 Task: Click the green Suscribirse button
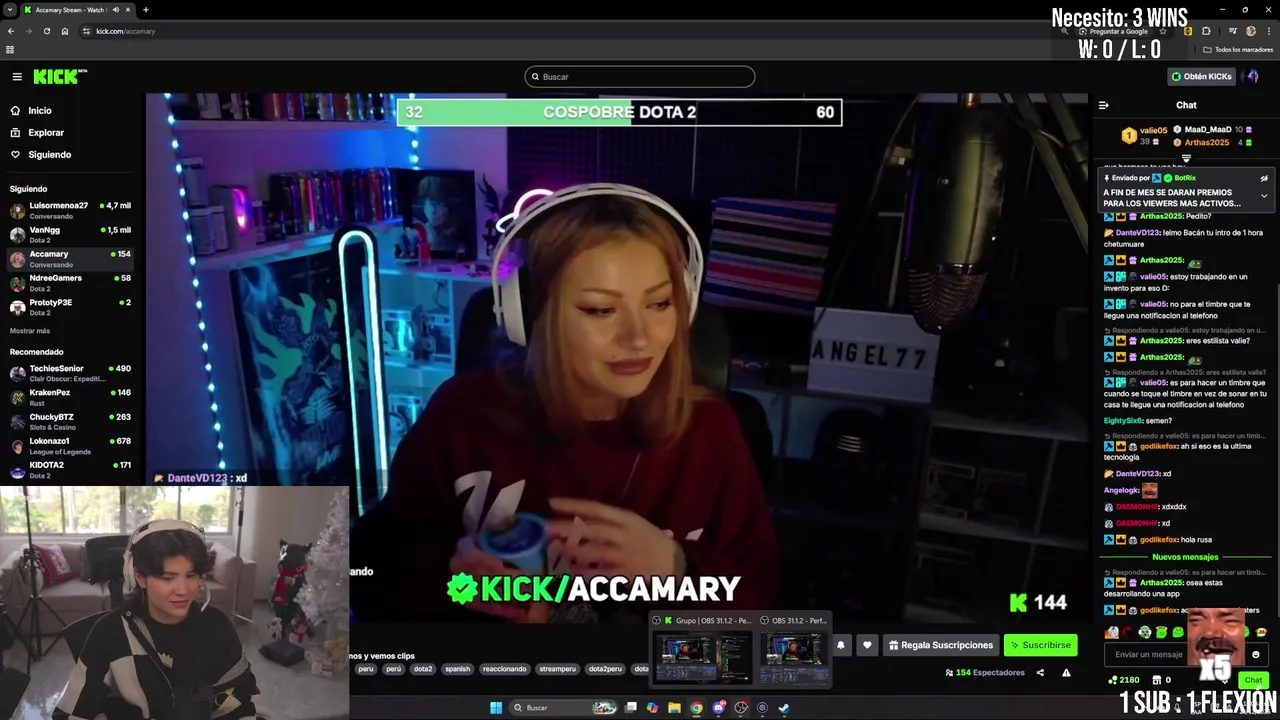coord(1040,645)
